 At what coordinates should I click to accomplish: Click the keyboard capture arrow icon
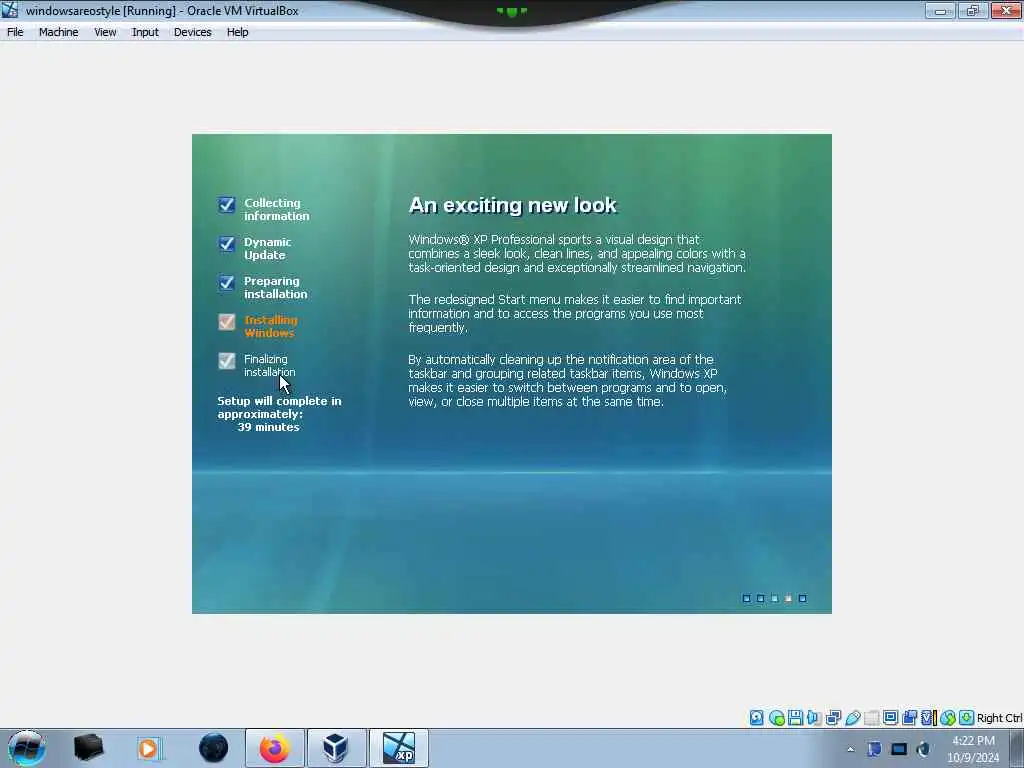(967, 718)
